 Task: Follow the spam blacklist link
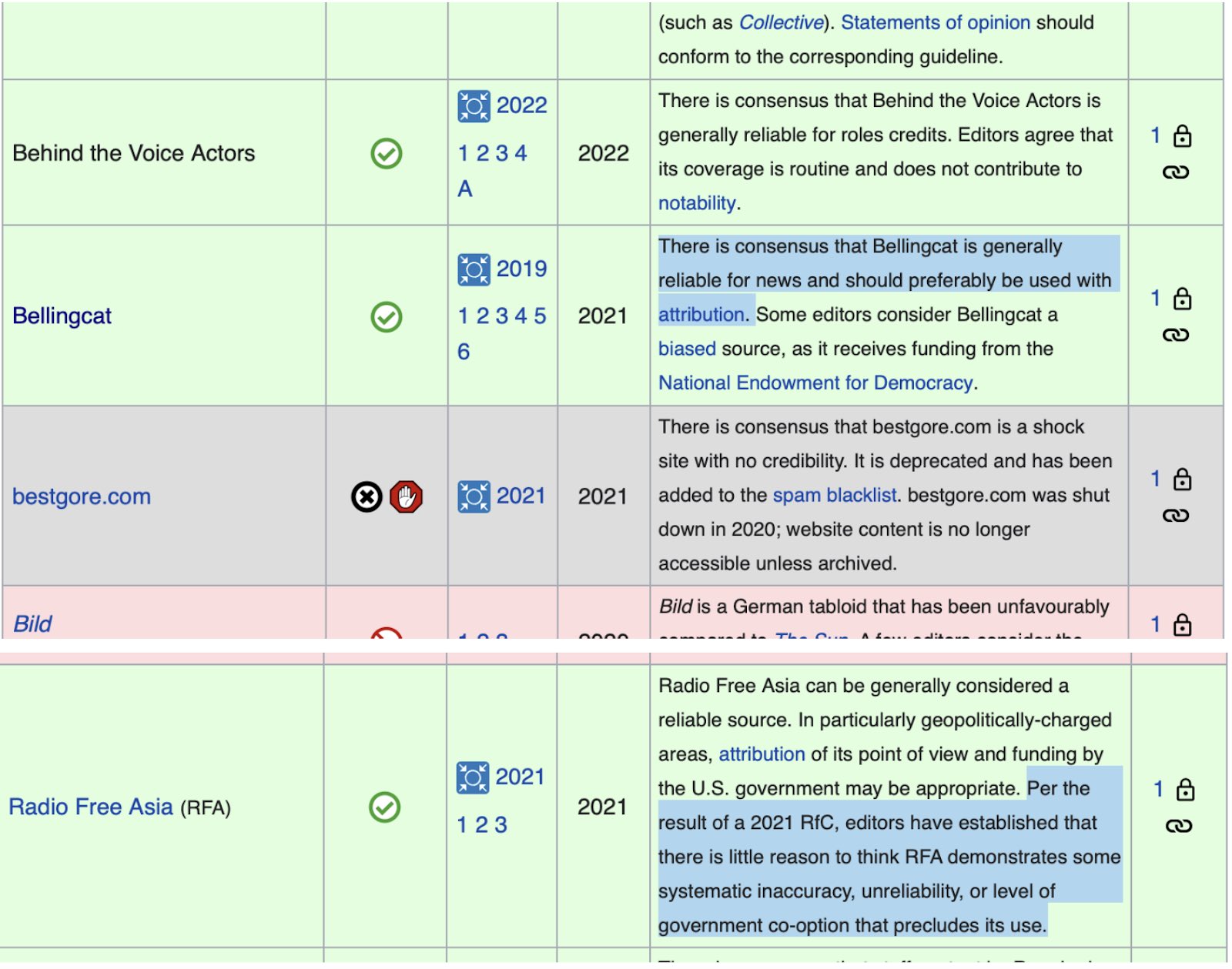[834, 495]
